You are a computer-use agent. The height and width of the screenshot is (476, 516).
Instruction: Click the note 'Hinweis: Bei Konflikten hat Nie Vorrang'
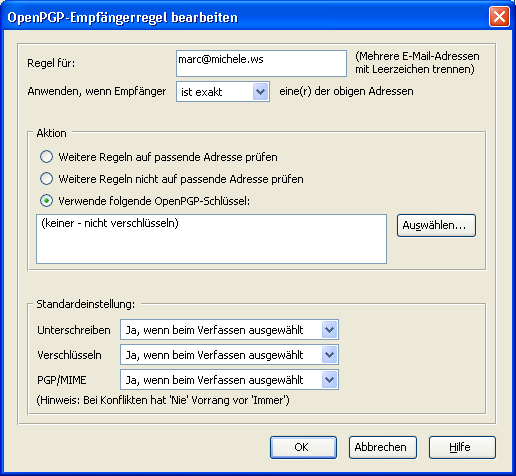tap(163, 400)
